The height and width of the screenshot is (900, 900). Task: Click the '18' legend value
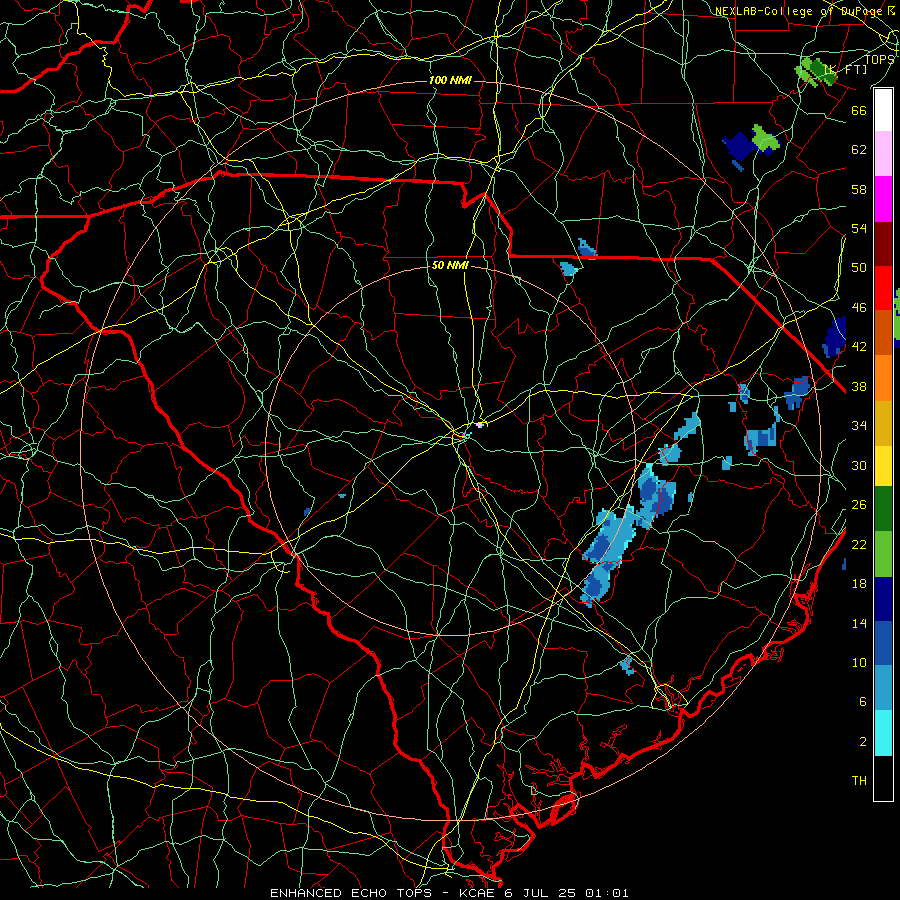point(859,584)
